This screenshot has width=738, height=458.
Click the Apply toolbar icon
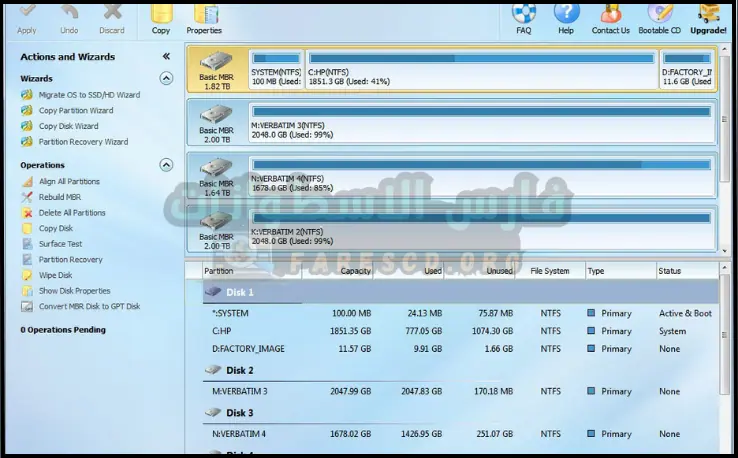point(28,13)
